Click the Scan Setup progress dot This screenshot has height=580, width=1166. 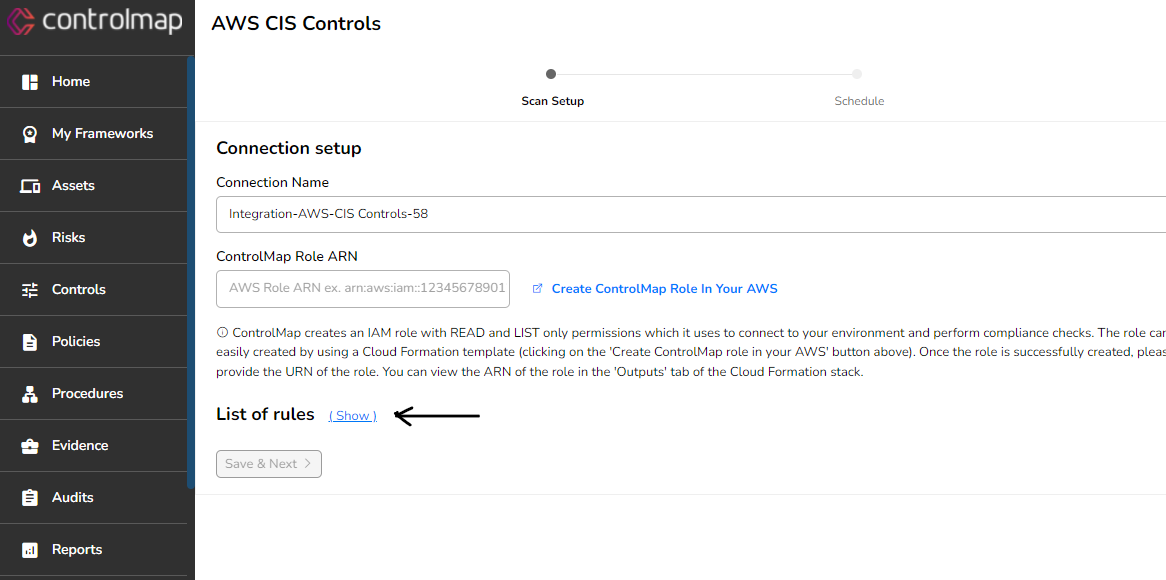tap(550, 73)
